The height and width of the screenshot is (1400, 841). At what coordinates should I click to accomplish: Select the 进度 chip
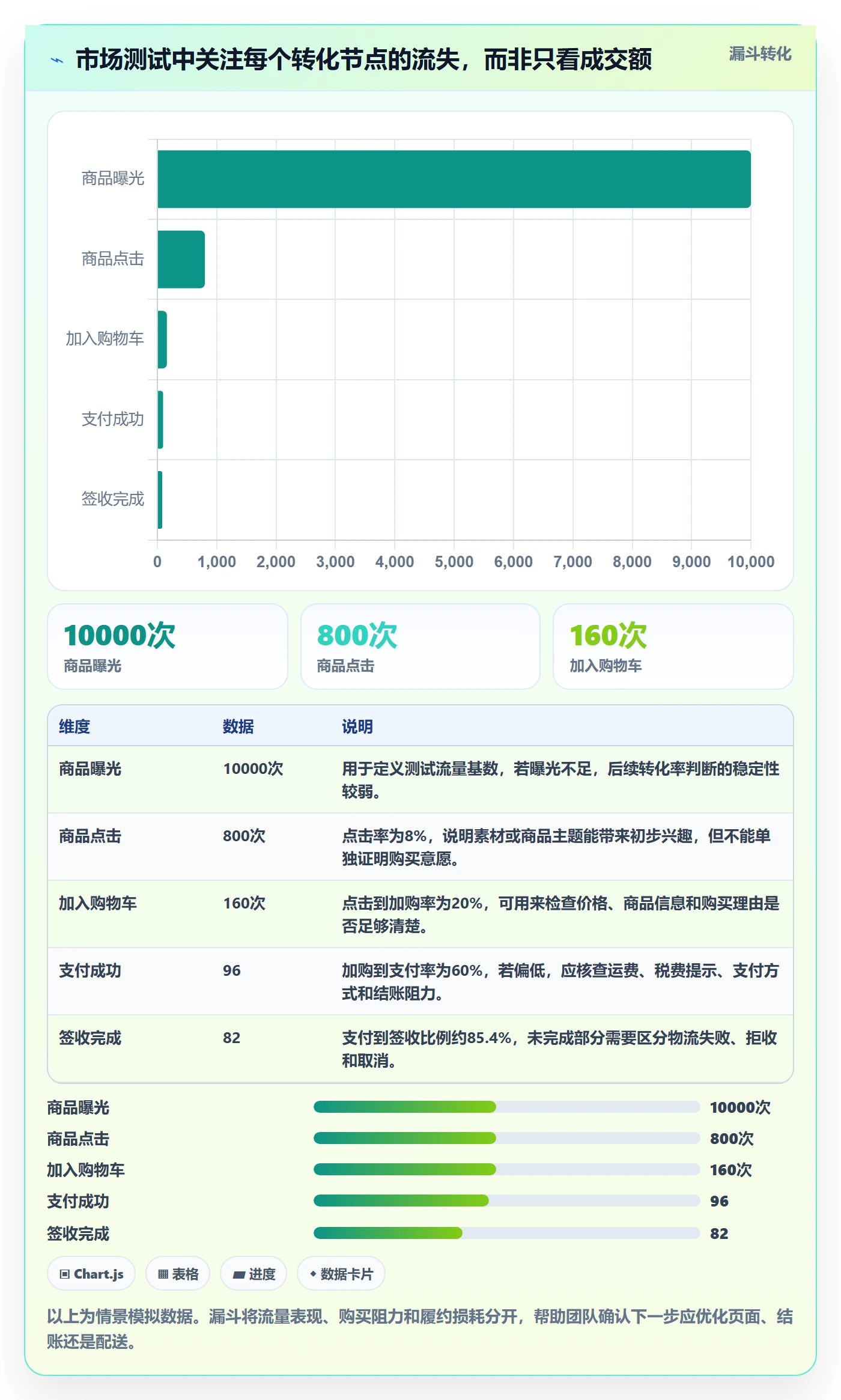254,1273
